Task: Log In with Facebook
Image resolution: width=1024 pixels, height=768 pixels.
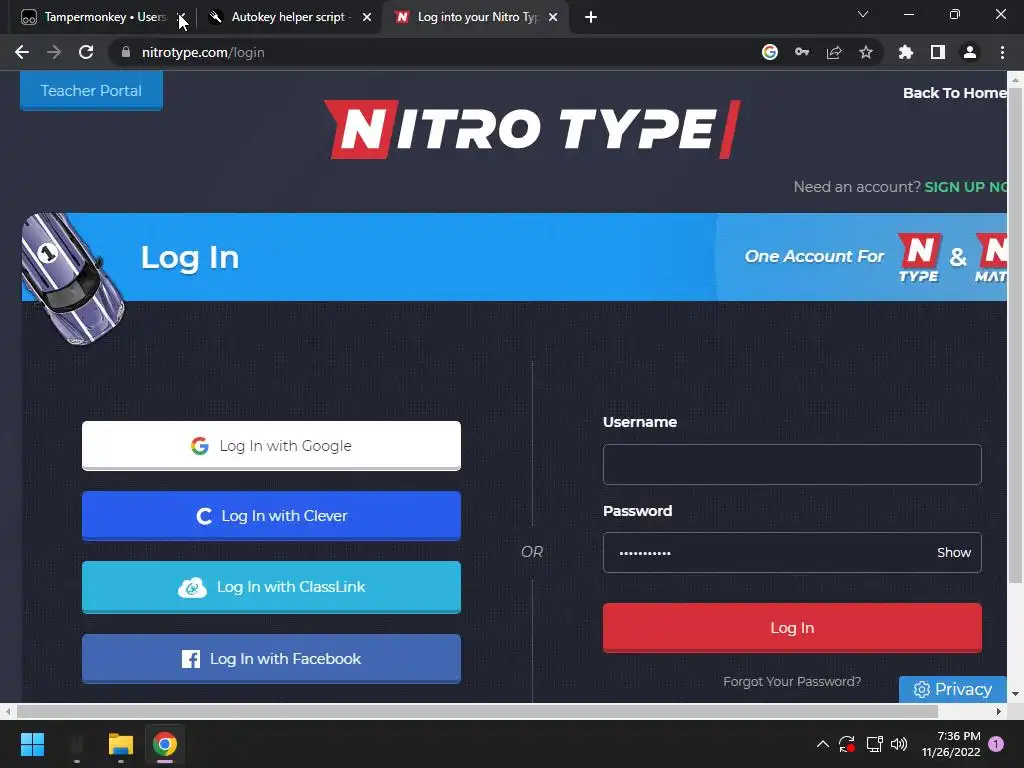Action: click(x=271, y=658)
